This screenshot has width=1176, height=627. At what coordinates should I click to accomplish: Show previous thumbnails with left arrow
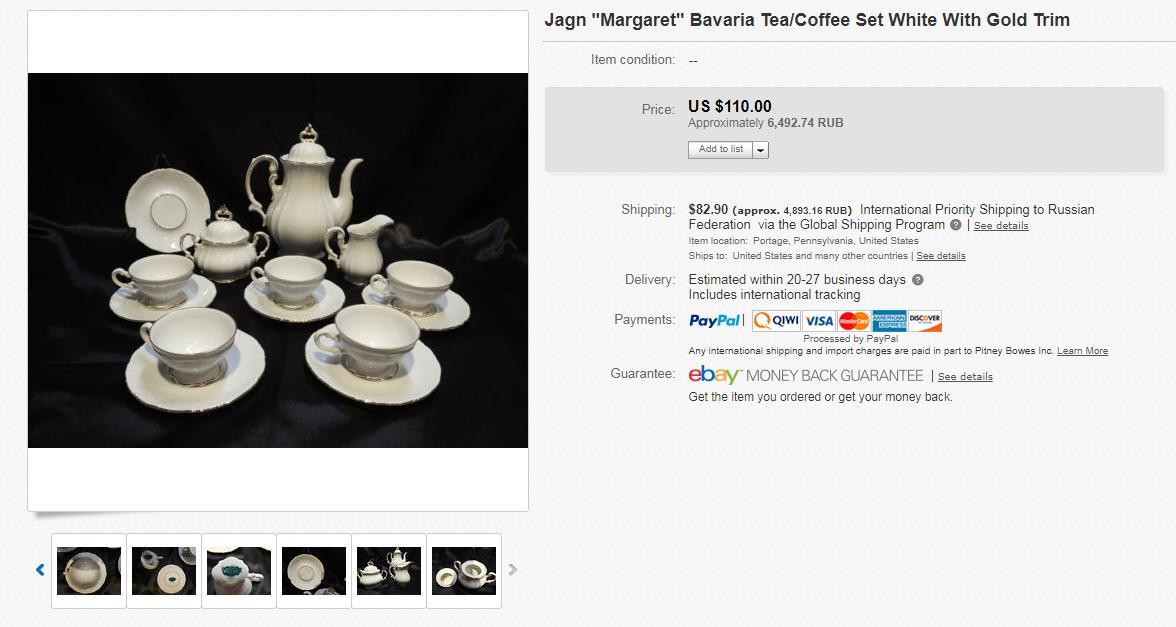[x=40, y=570]
